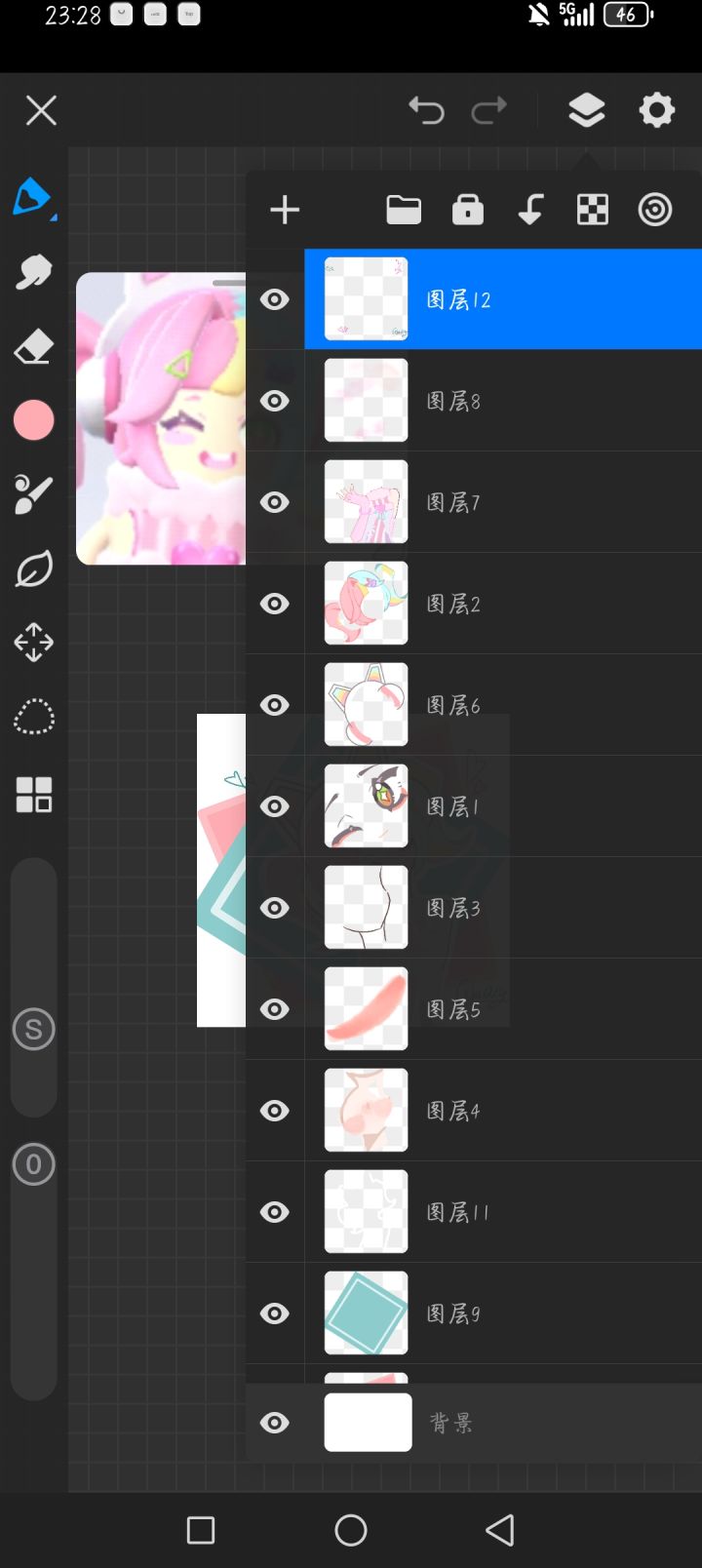
Task: Activate the dotted lasso selection tool
Action: pos(33,717)
